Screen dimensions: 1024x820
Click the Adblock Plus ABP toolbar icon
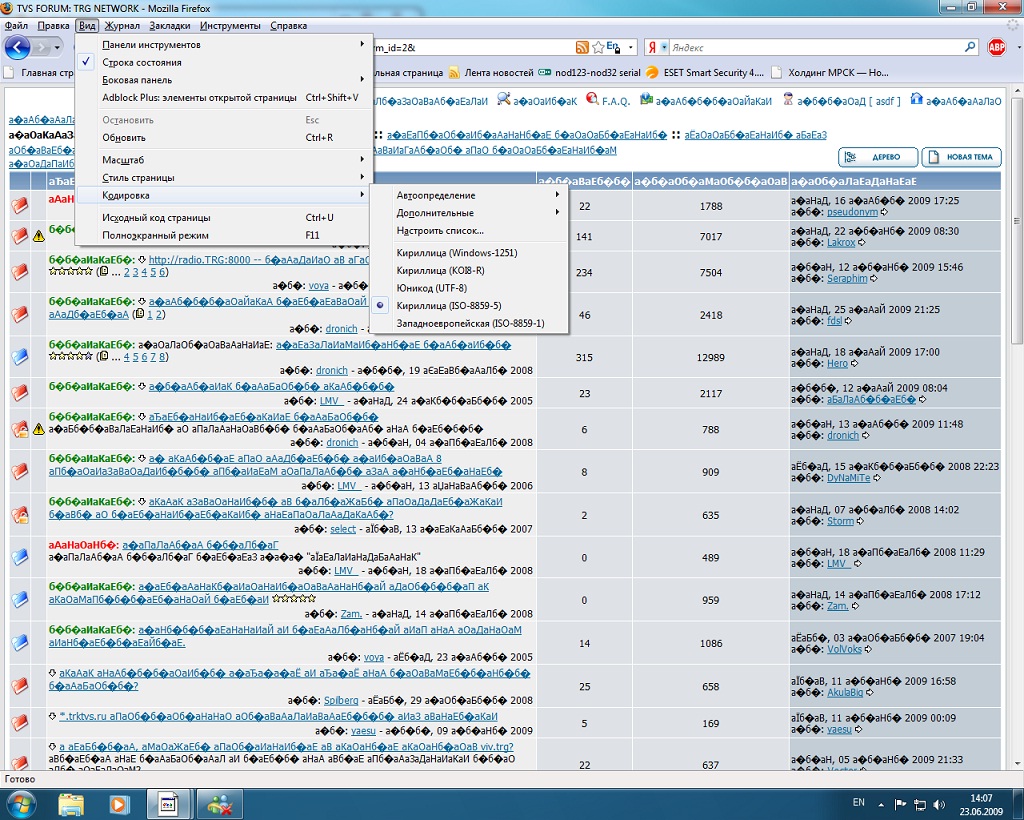point(996,47)
